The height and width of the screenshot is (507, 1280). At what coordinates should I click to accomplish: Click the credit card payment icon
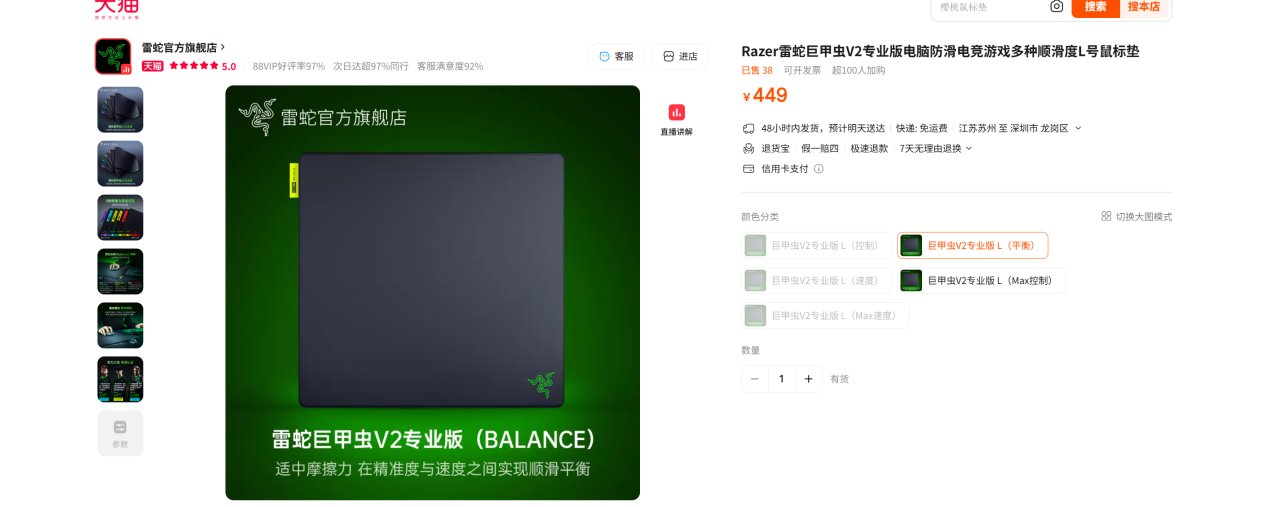coord(748,169)
